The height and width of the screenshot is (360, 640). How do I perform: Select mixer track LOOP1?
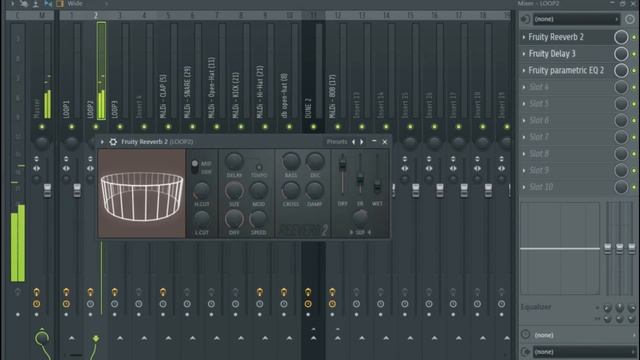[67, 109]
